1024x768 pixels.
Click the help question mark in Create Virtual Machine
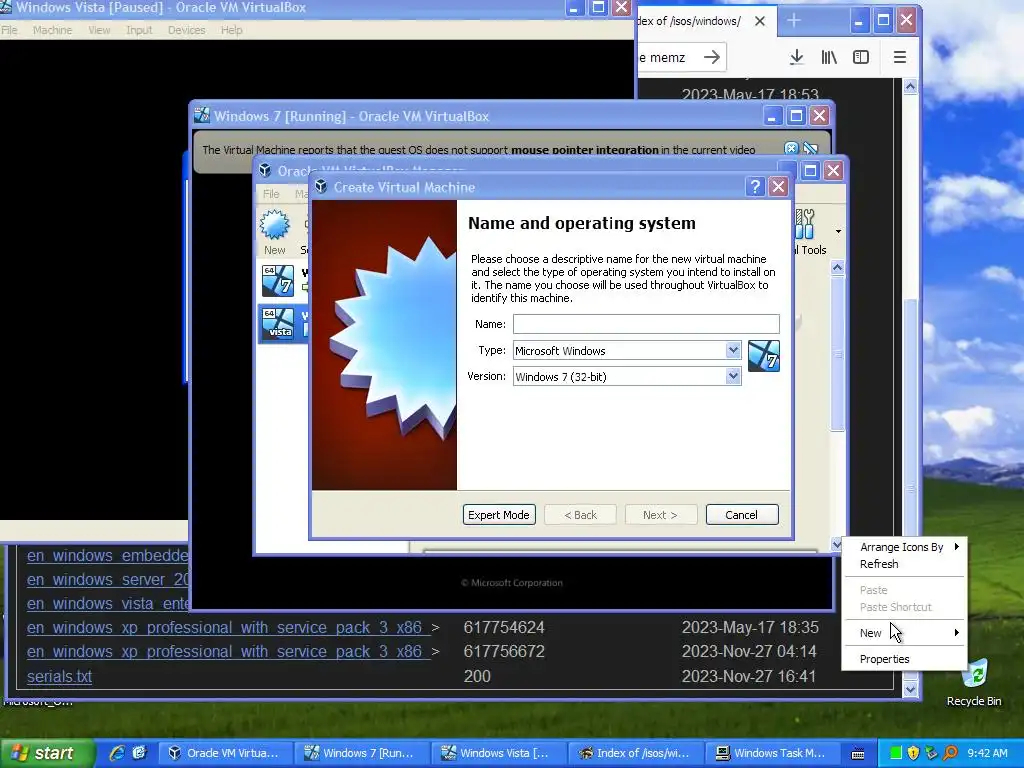click(x=755, y=187)
